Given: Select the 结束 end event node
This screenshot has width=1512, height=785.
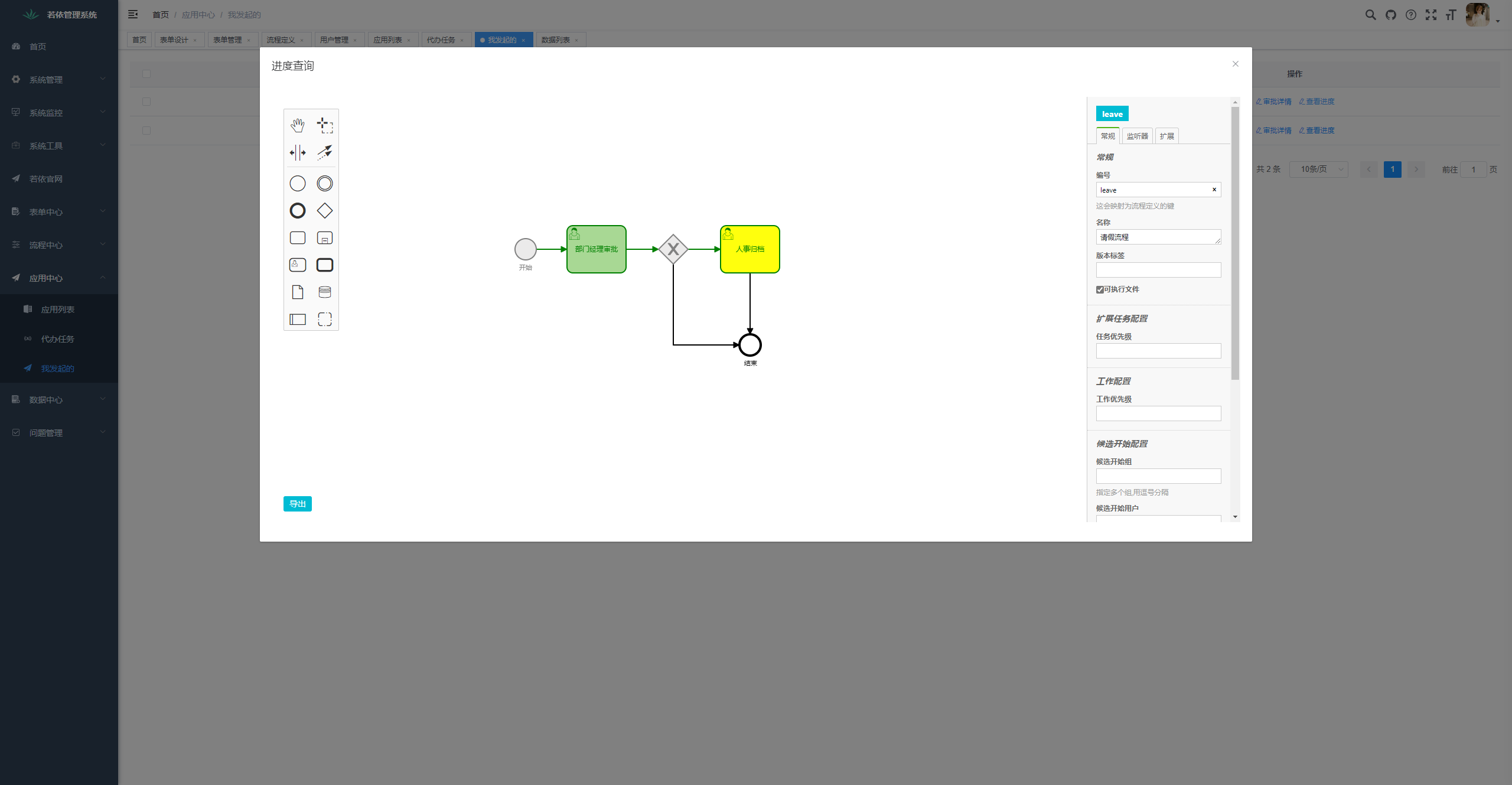Looking at the screenshot, I should [x=750, y=345].
